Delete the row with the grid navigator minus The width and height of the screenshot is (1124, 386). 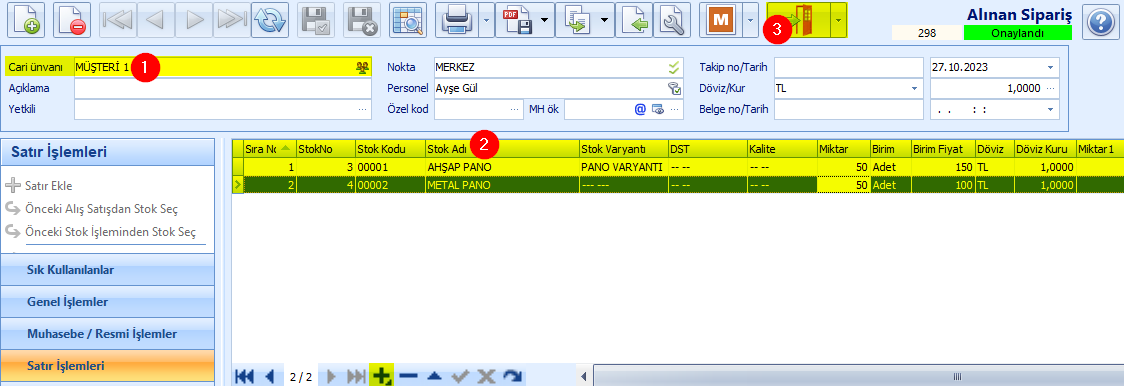point(408,376)
